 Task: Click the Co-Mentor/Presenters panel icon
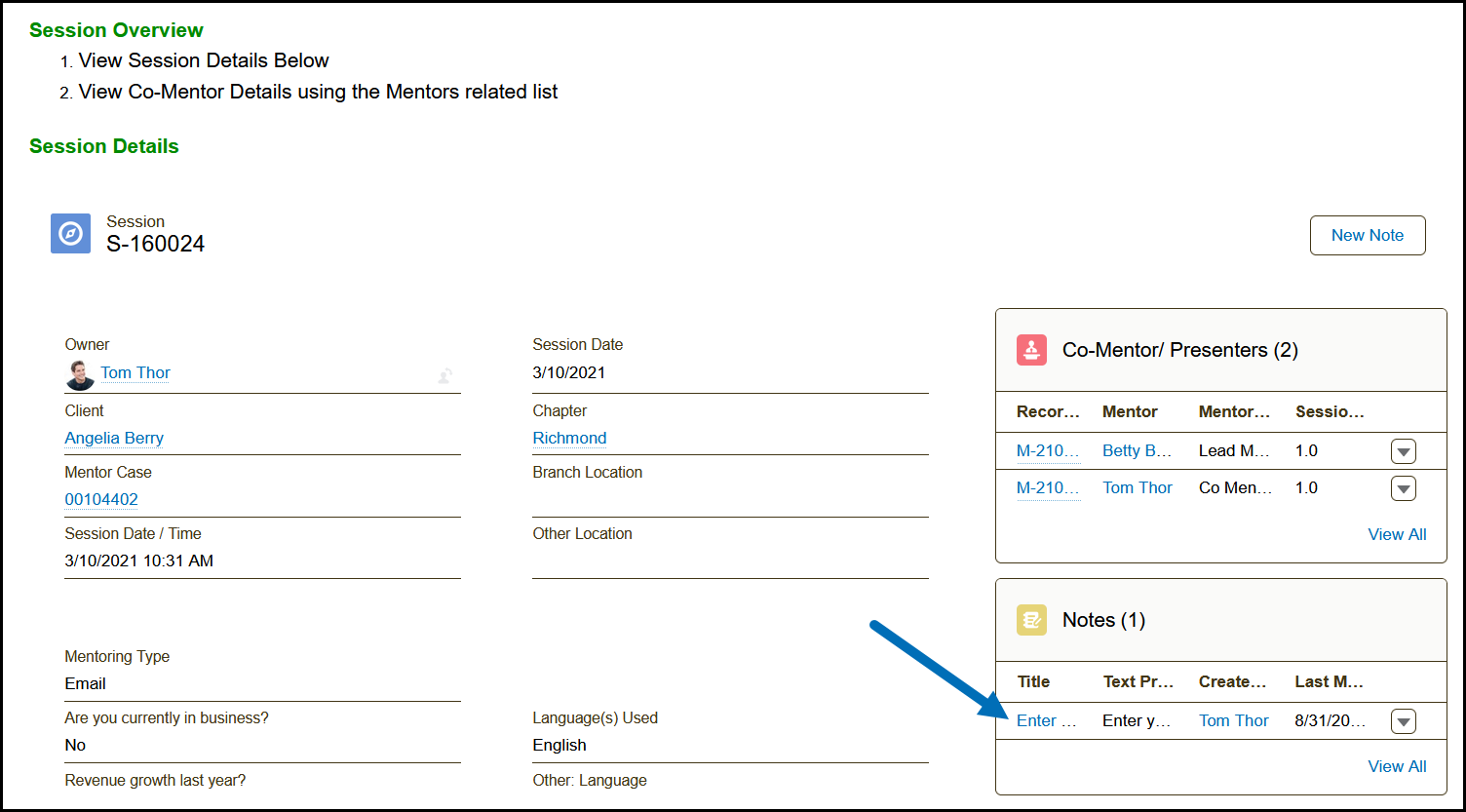click(1031, 350)
